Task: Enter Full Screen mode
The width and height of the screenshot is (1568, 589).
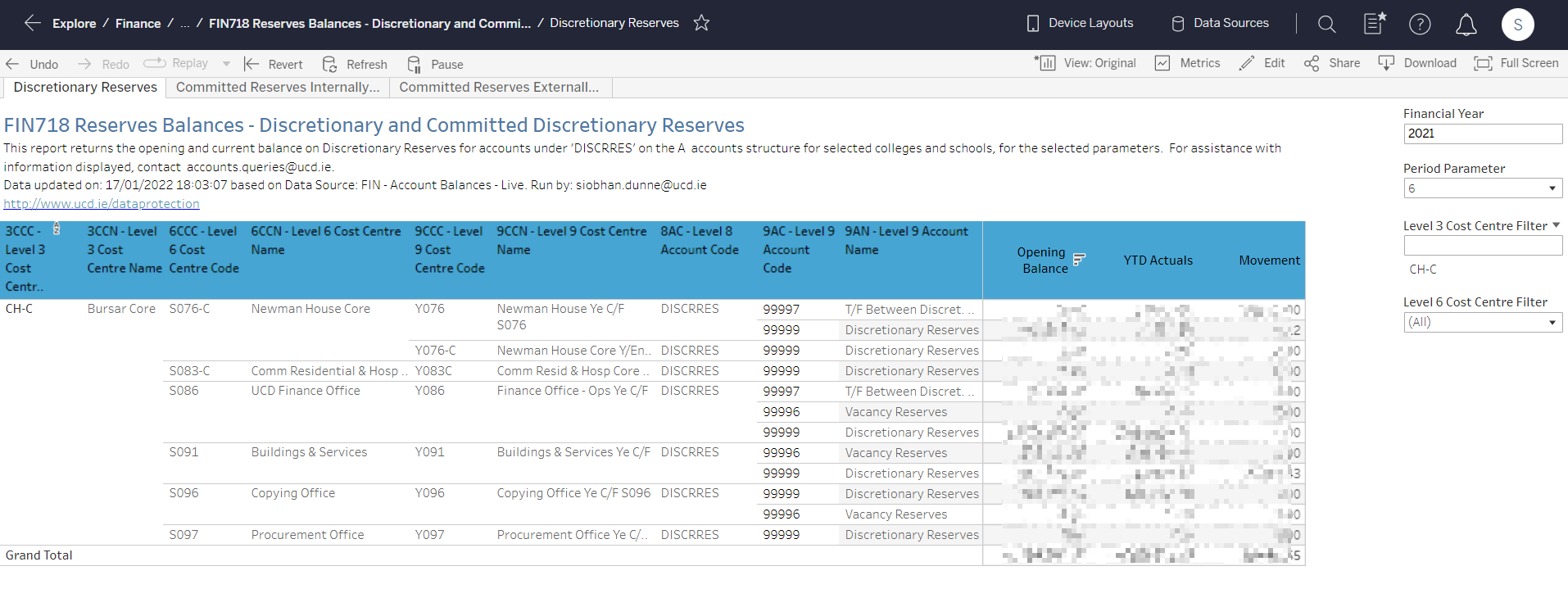Action: pyautogui.click(x=1516, y=63)
